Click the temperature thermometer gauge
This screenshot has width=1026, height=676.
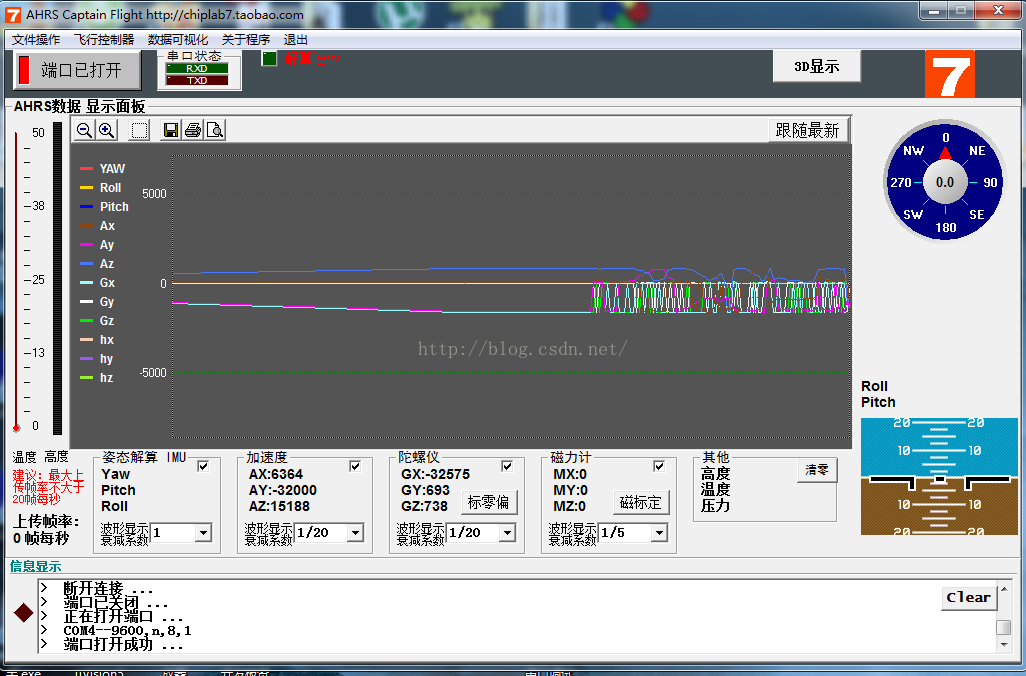16,281
